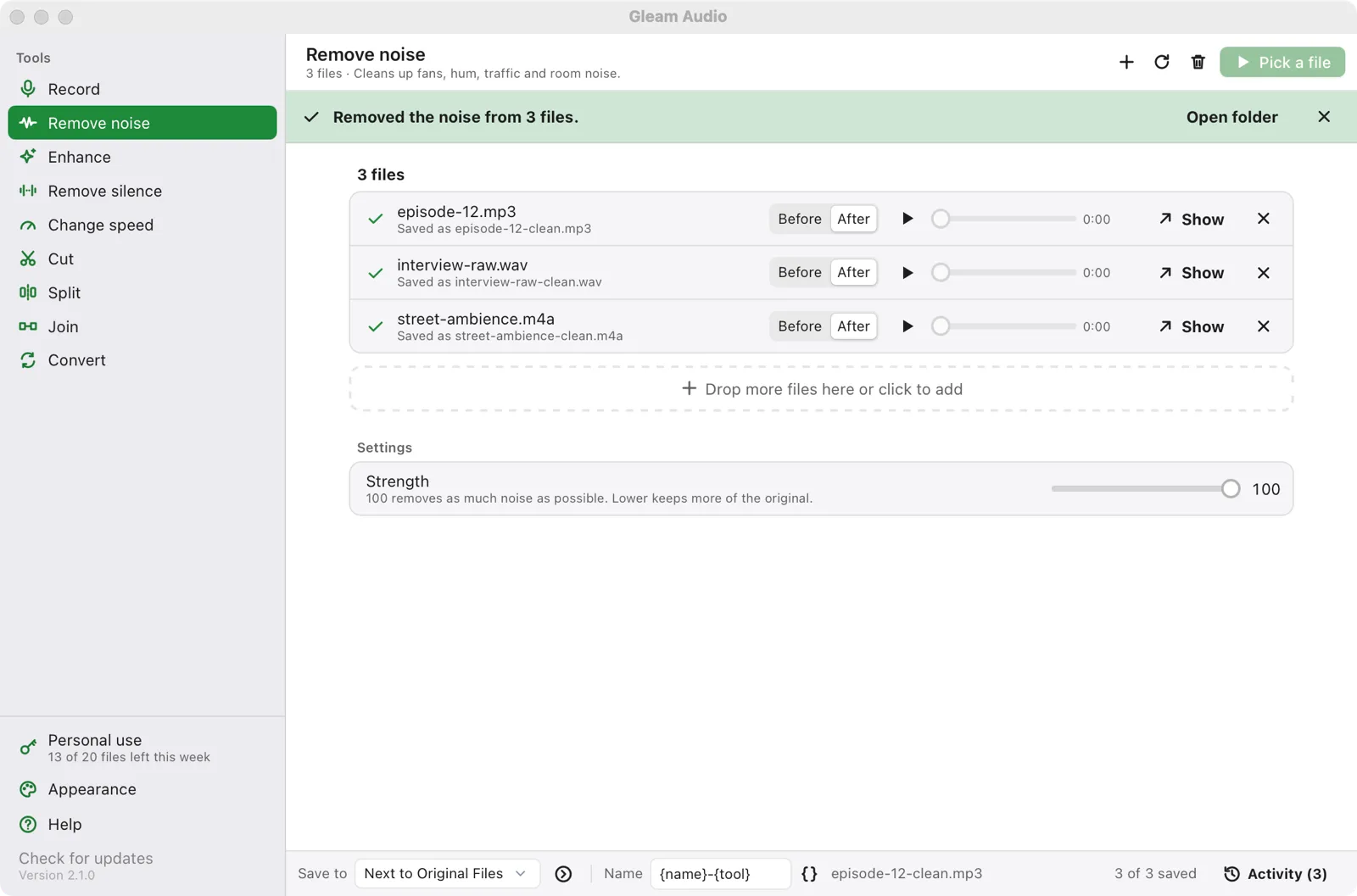Click the key icon for Personal use

pos(28,747)
